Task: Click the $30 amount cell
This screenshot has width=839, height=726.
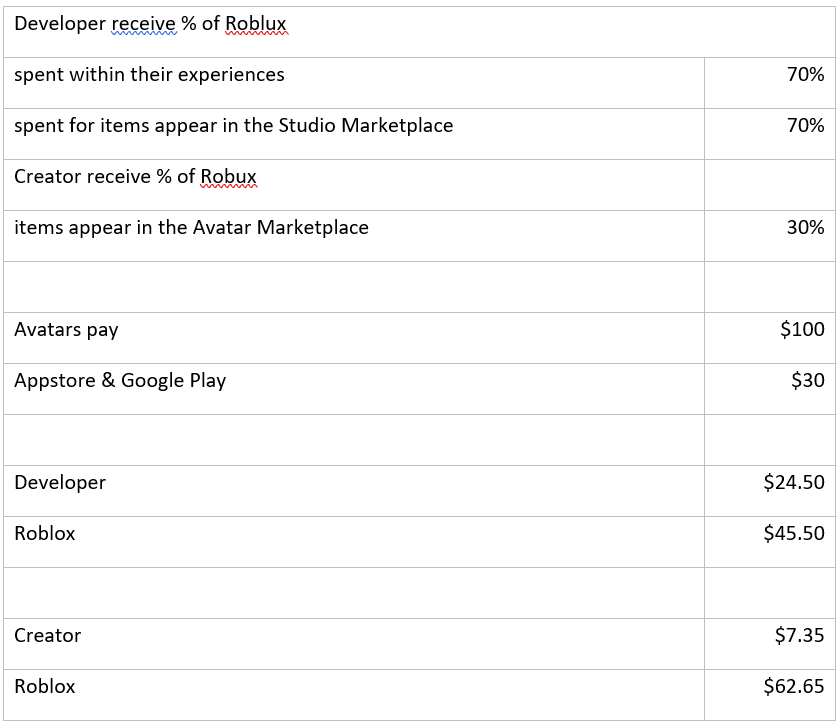Action: 807,381
